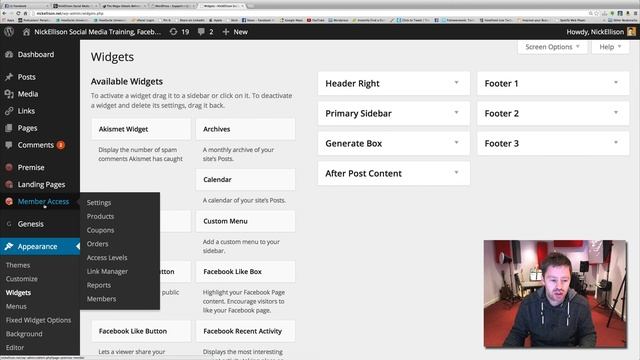
Task: Open Background under Appearance
Action: point(24,334)
